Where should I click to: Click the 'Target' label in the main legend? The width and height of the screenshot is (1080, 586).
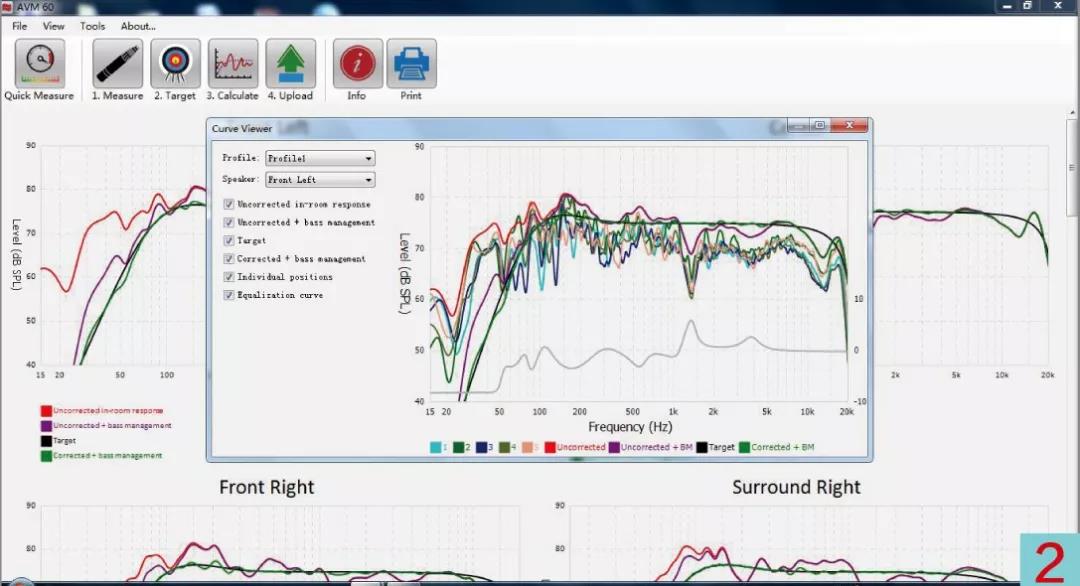(65, 441)
